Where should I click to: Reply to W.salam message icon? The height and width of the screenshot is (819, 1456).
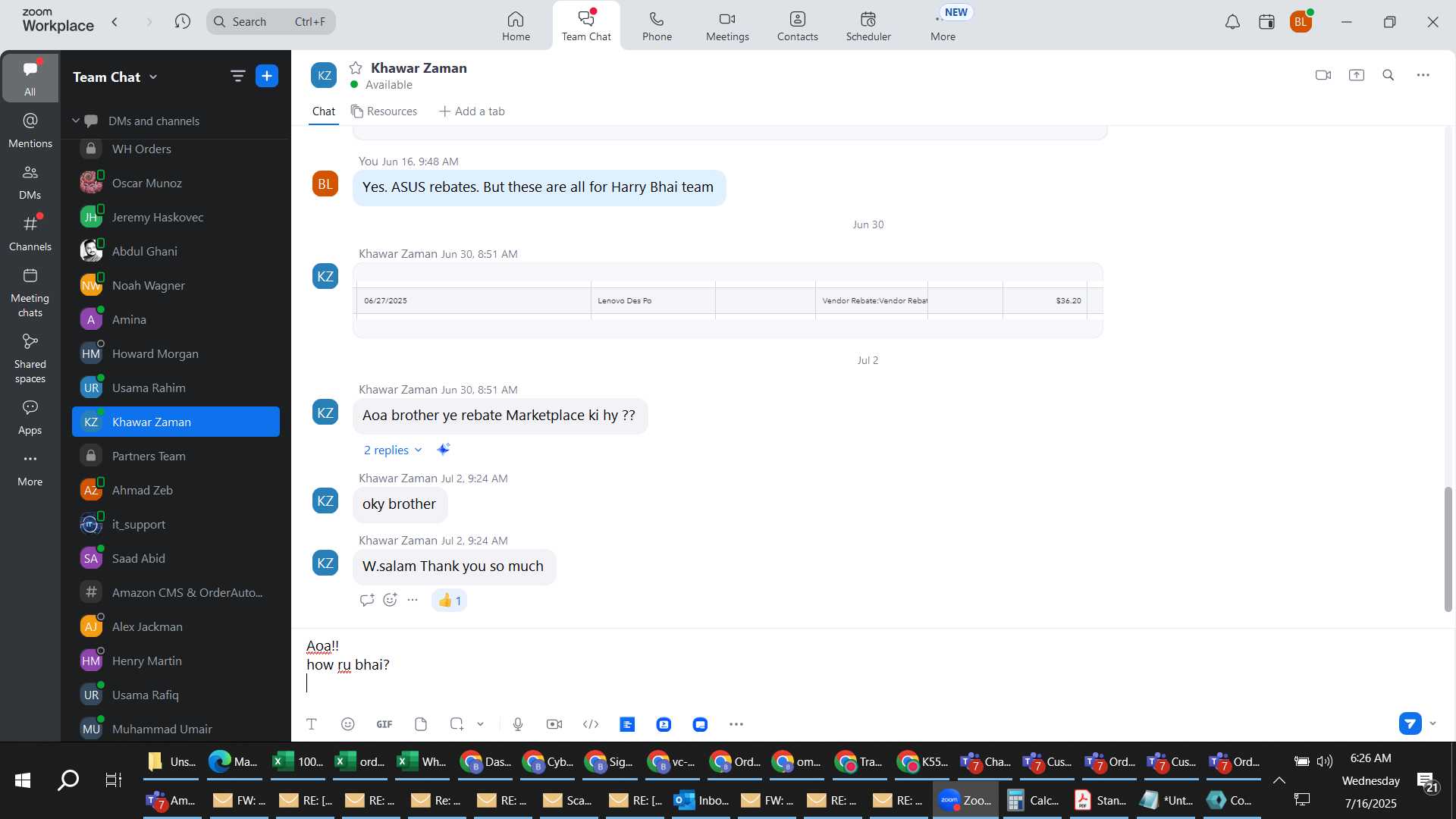367,600
